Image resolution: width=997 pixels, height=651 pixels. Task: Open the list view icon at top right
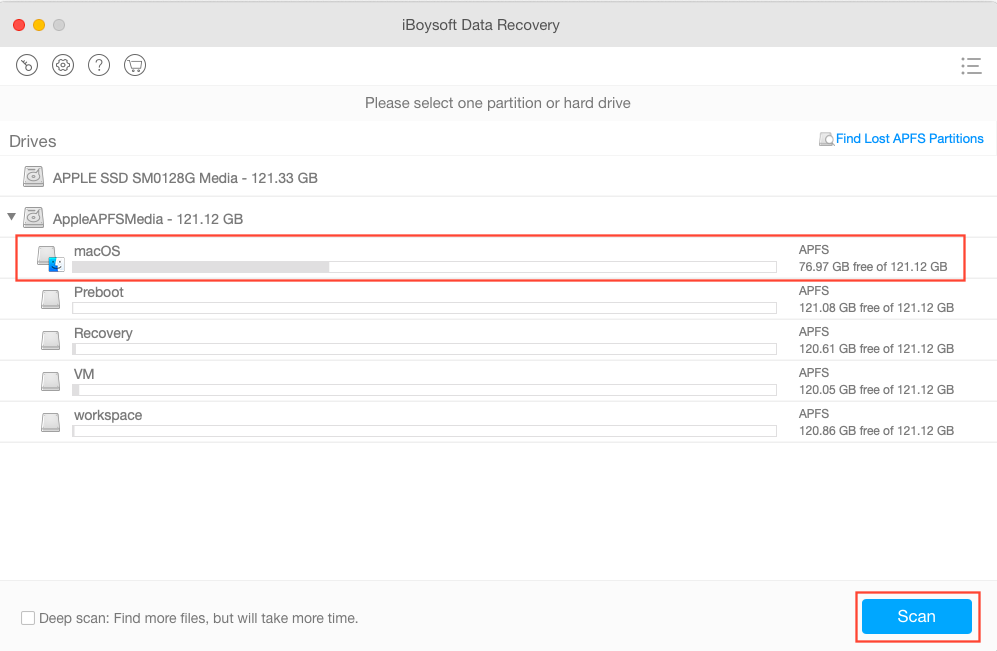point(970,66)
